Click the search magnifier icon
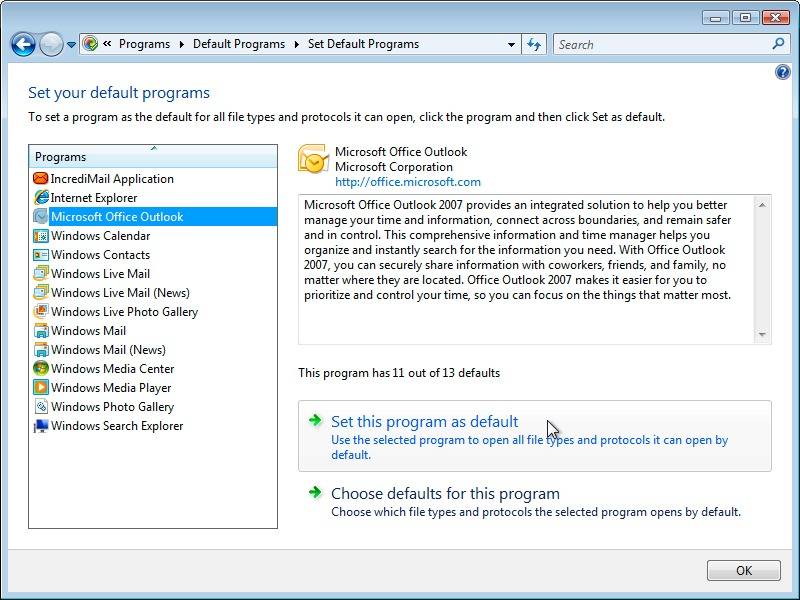This screenshot has width=800, height=600. 778,44
